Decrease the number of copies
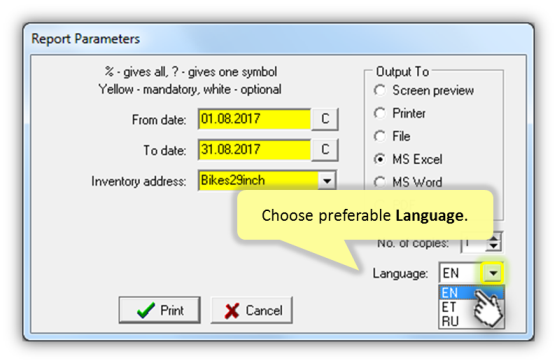Viewport: 557px width, 363px height. (x=494, y=247)
